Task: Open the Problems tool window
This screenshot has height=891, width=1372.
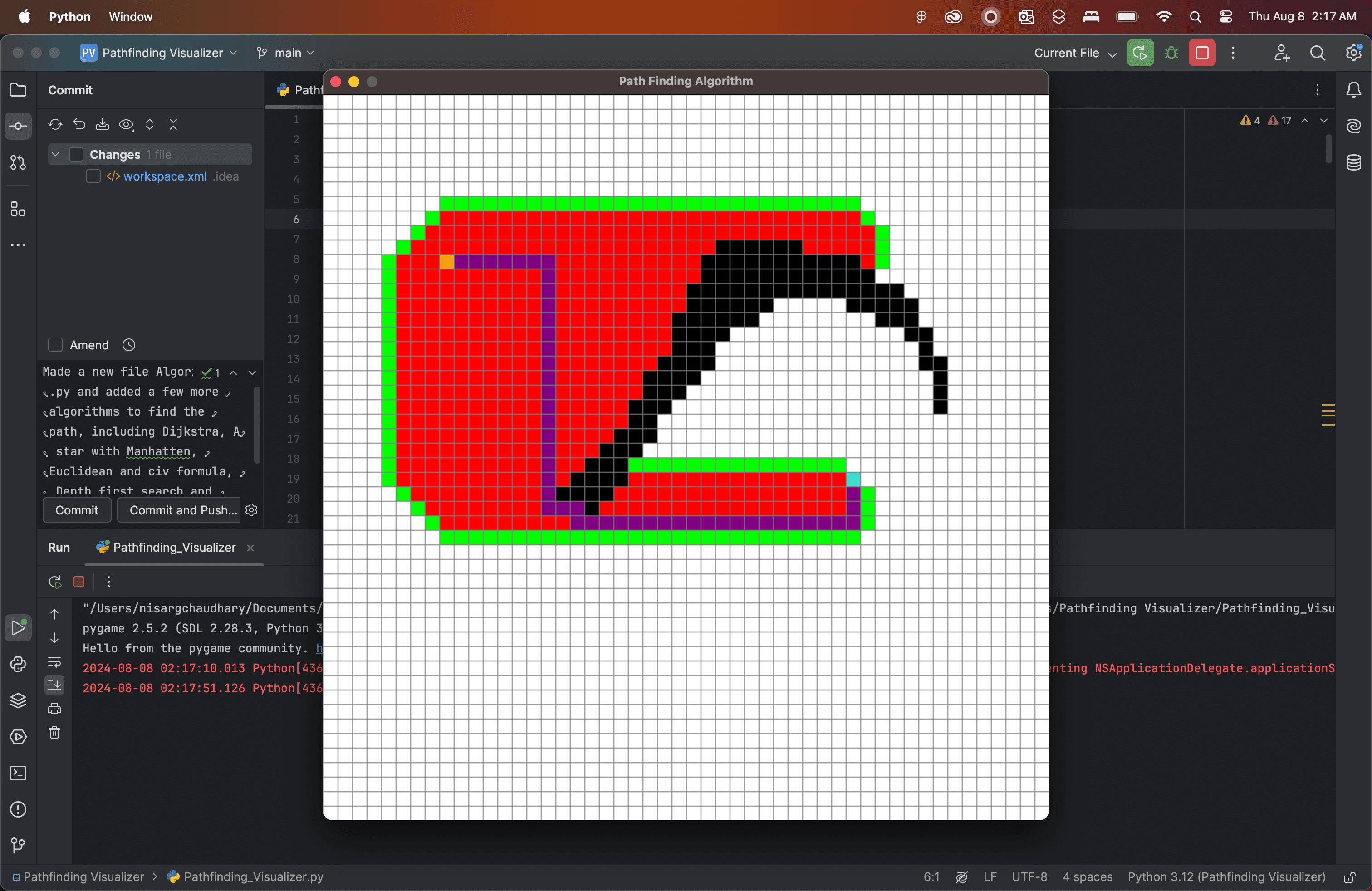Action: pyautogui.click(x=18, y=810)
